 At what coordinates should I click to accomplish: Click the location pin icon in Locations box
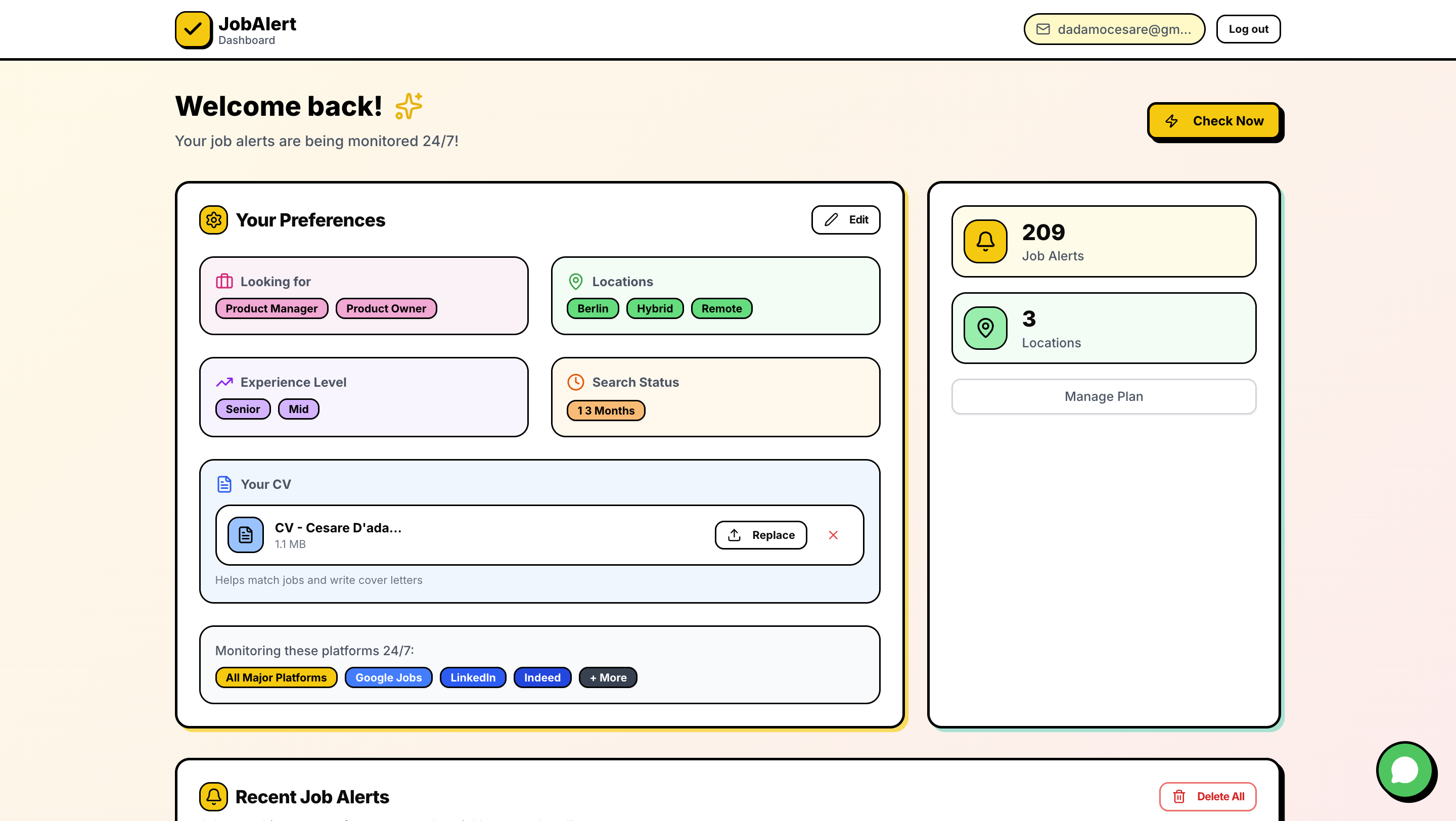575,281
